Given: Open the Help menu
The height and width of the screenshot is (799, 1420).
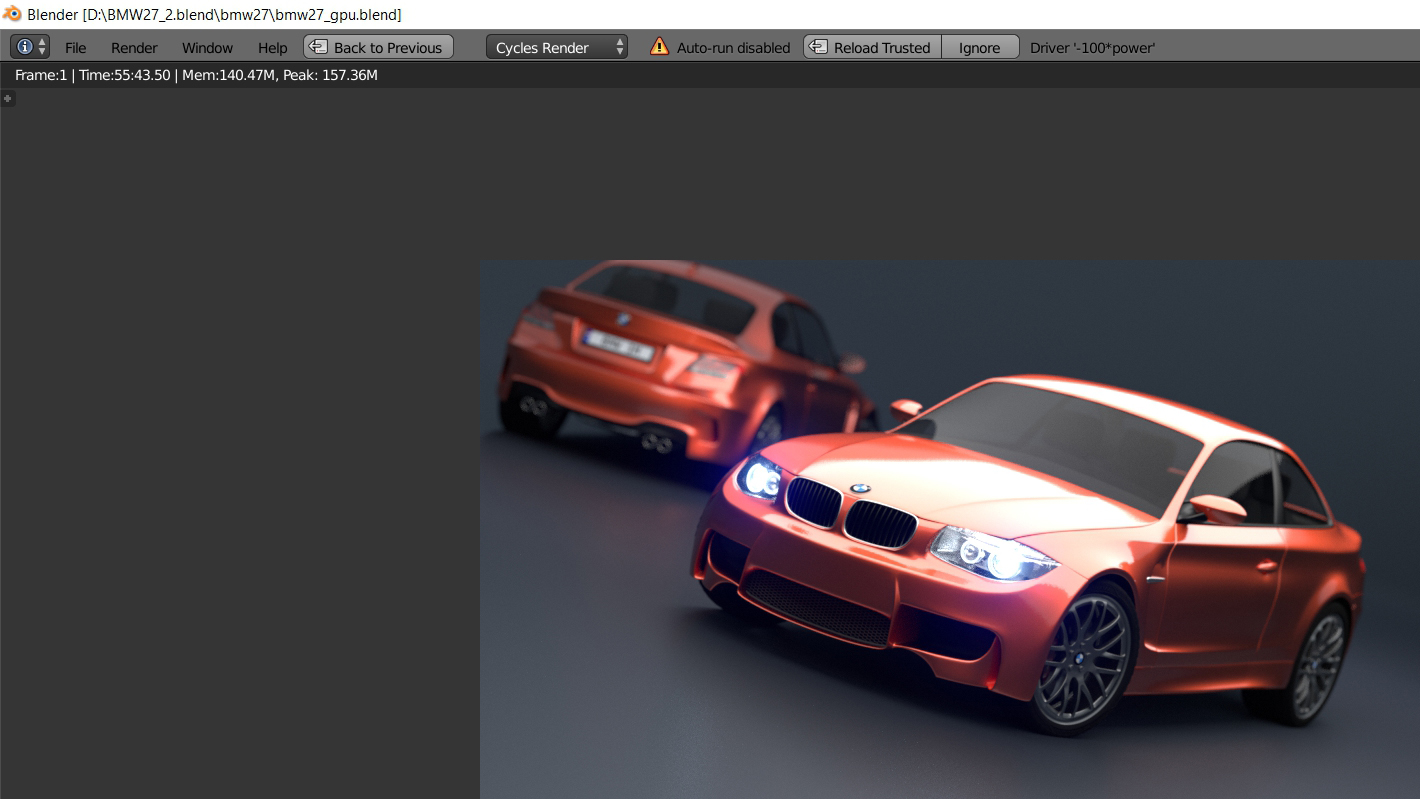Looking at the screenshot, I should (272, 47).
